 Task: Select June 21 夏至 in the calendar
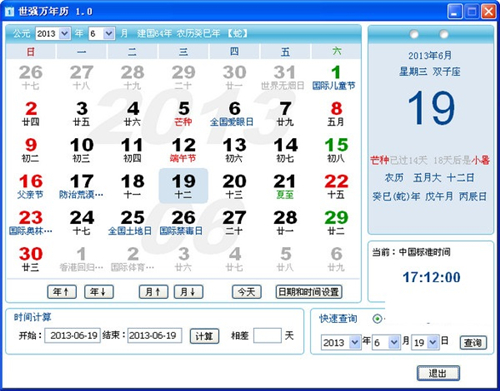coord(285,186)
